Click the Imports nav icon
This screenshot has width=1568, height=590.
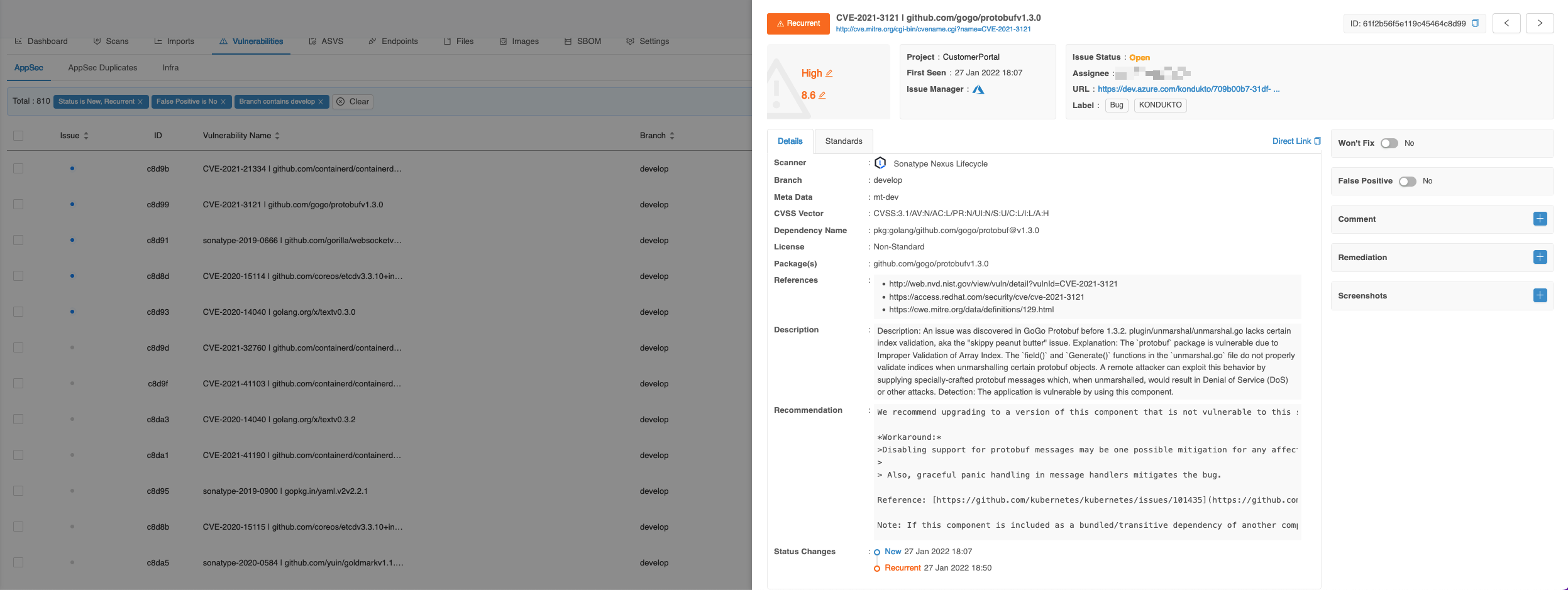point(158,41)
